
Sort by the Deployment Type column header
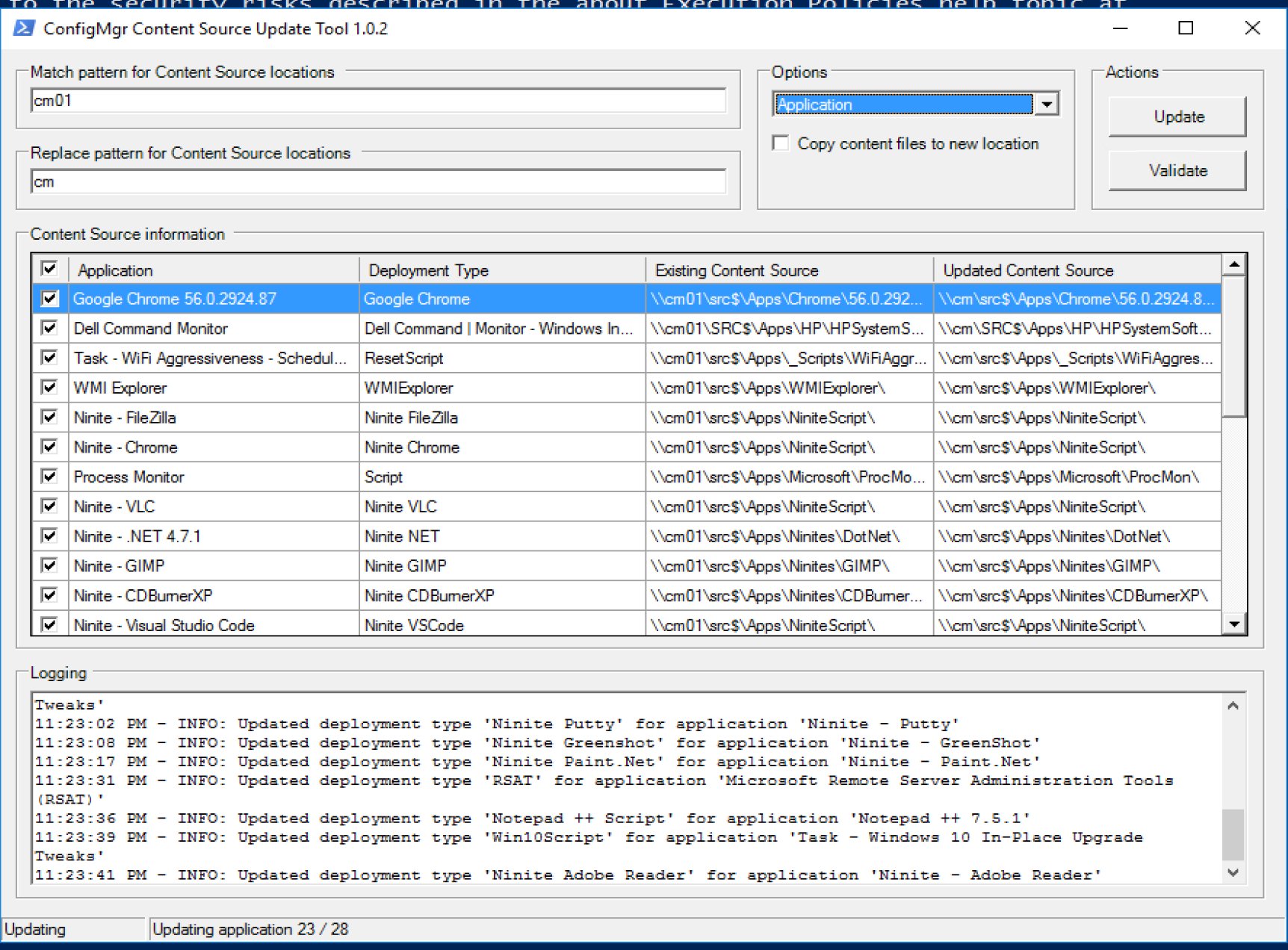(x=502, y=270)
